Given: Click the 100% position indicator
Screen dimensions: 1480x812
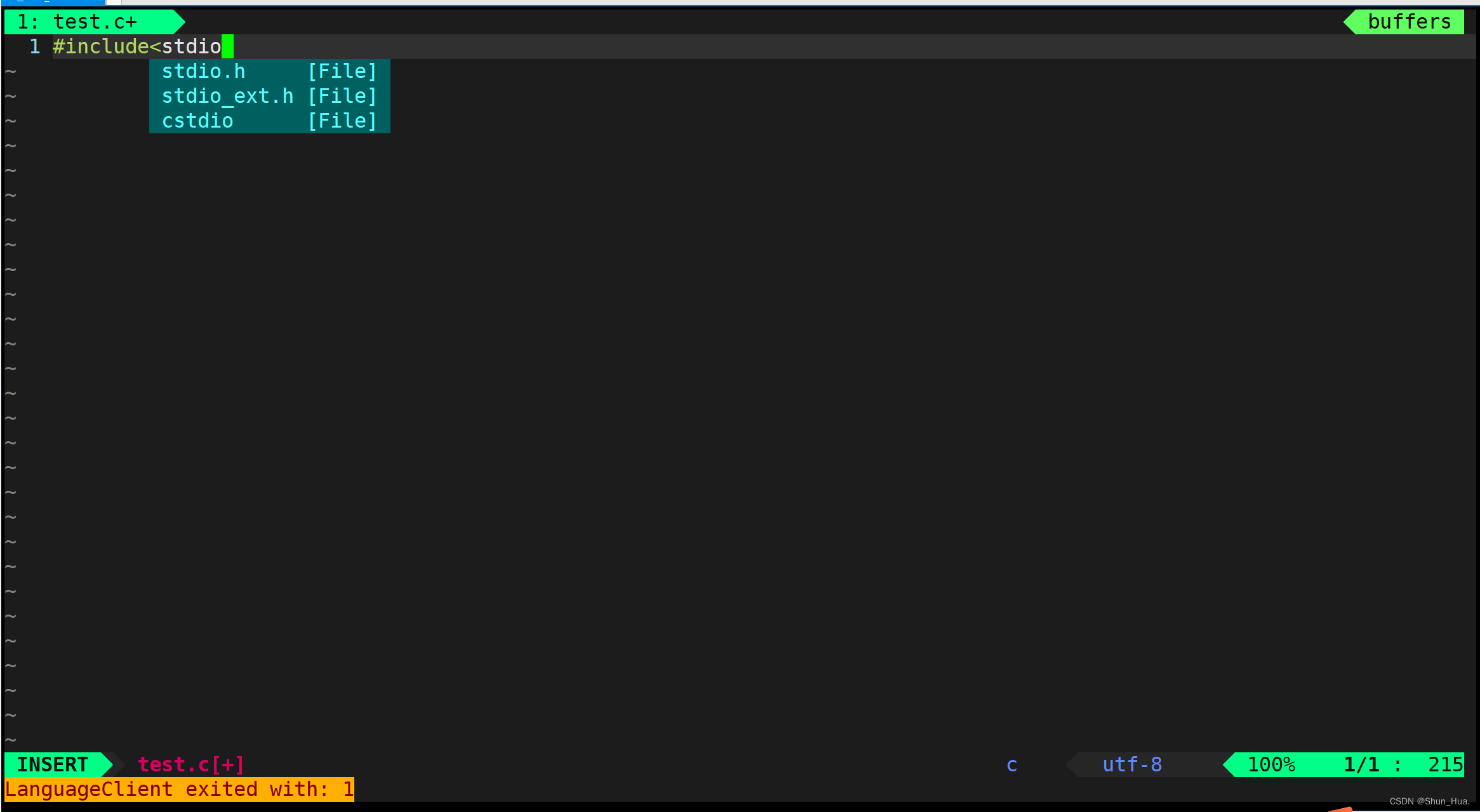Looking at the screenshot, I should [1271, 765].
